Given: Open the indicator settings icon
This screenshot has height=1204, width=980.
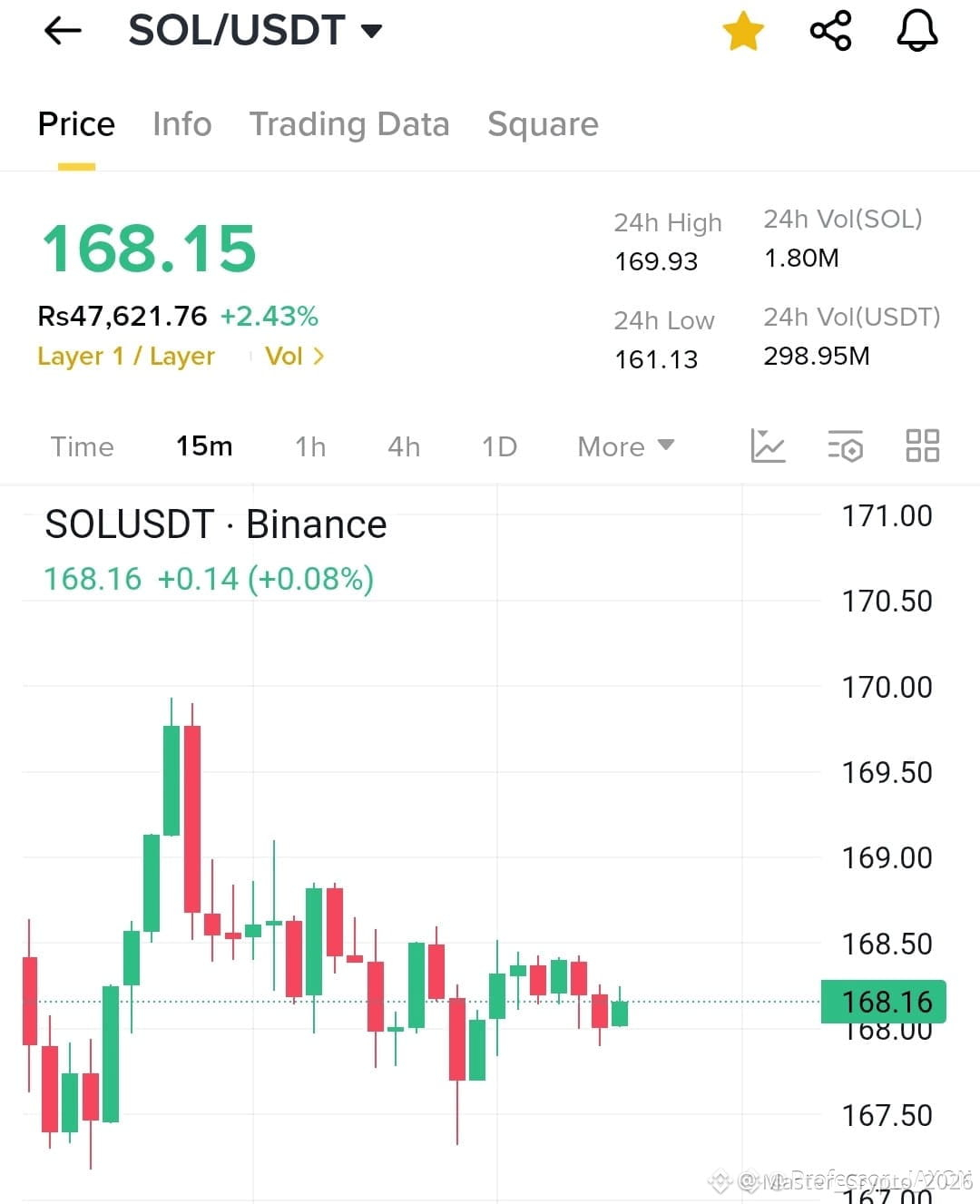Looking at the screenshot, I should tap(845, 445).
